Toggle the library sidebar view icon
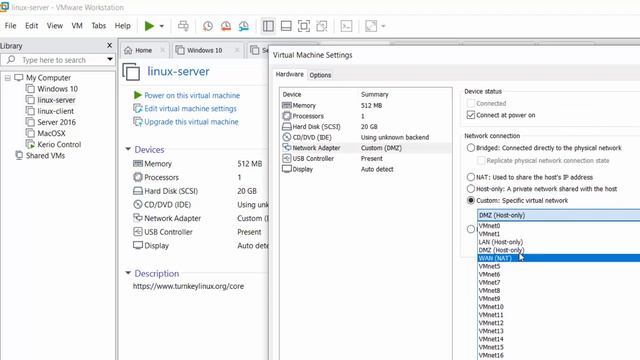Screen dimensions: 640x360 pos(268,26)
